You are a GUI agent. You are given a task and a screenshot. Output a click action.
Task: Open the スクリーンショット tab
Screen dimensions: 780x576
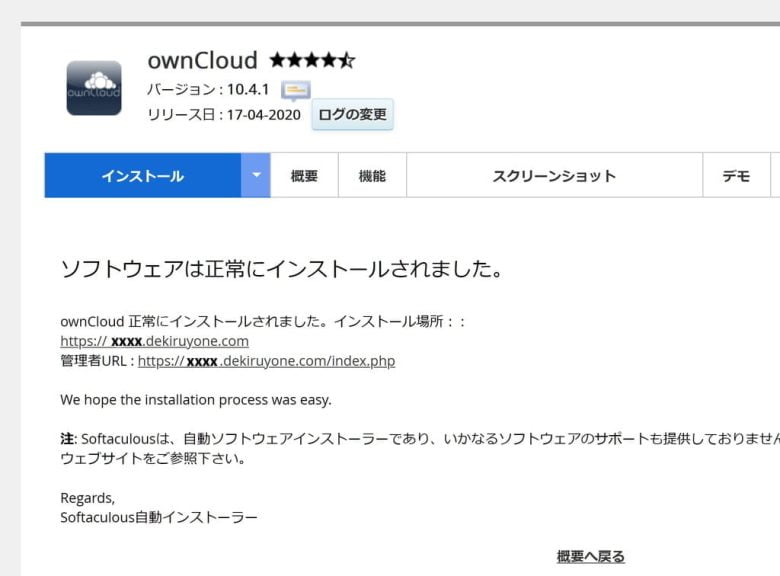tap(554, 176)
